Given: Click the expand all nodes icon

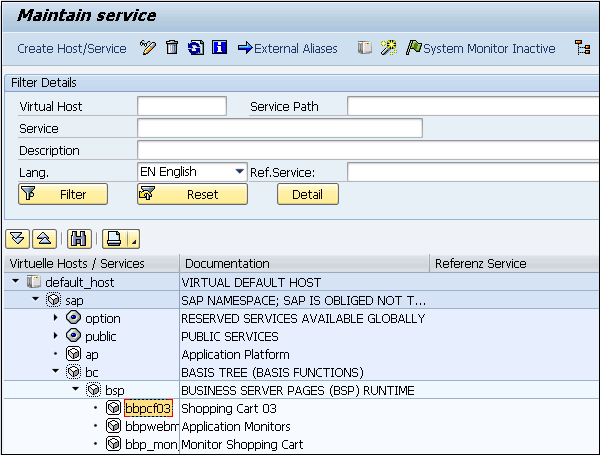Looking at the screenshot, I should 17,239.
